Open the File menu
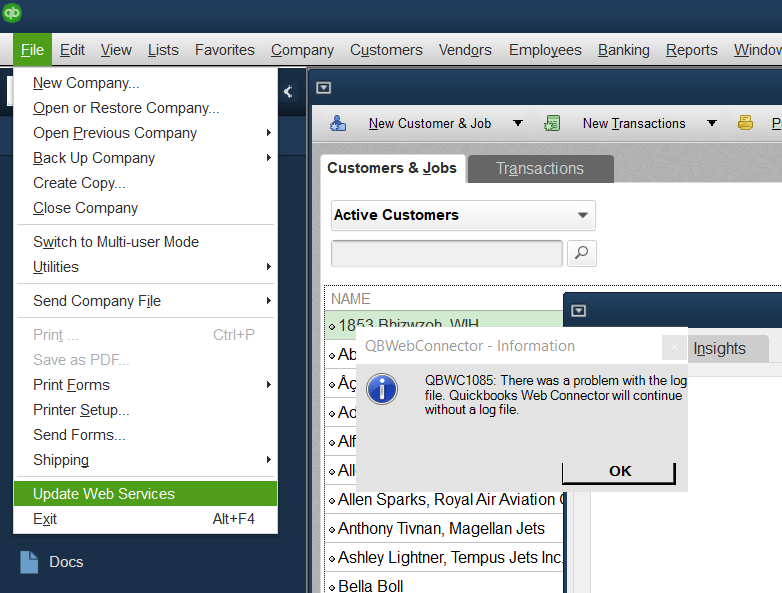Image resolution: width=782 pixels, height=593 pixels. tap(32, 50)
